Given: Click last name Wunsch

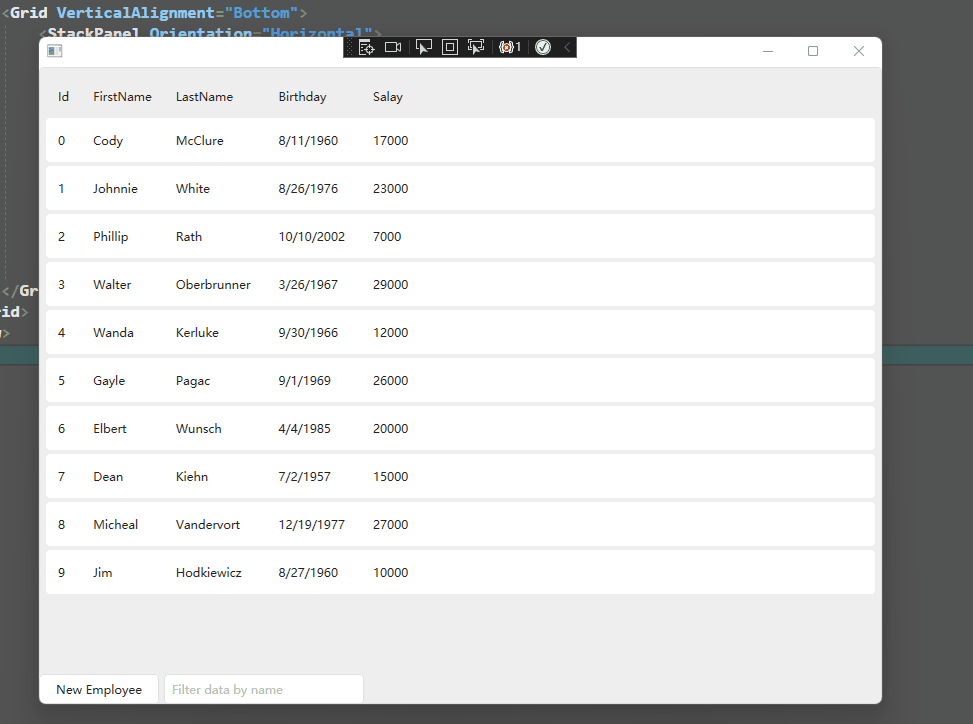Looking at the screenshot, I should tap(199, 429).
